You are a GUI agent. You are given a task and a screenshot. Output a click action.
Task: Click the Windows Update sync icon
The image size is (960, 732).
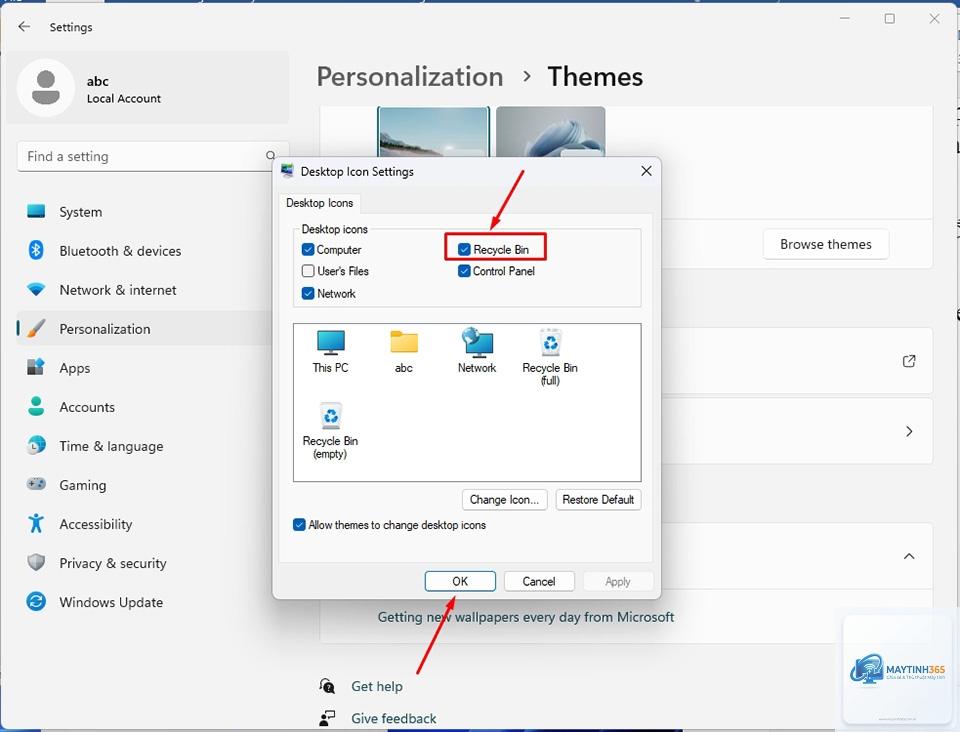tap(36, 601)
